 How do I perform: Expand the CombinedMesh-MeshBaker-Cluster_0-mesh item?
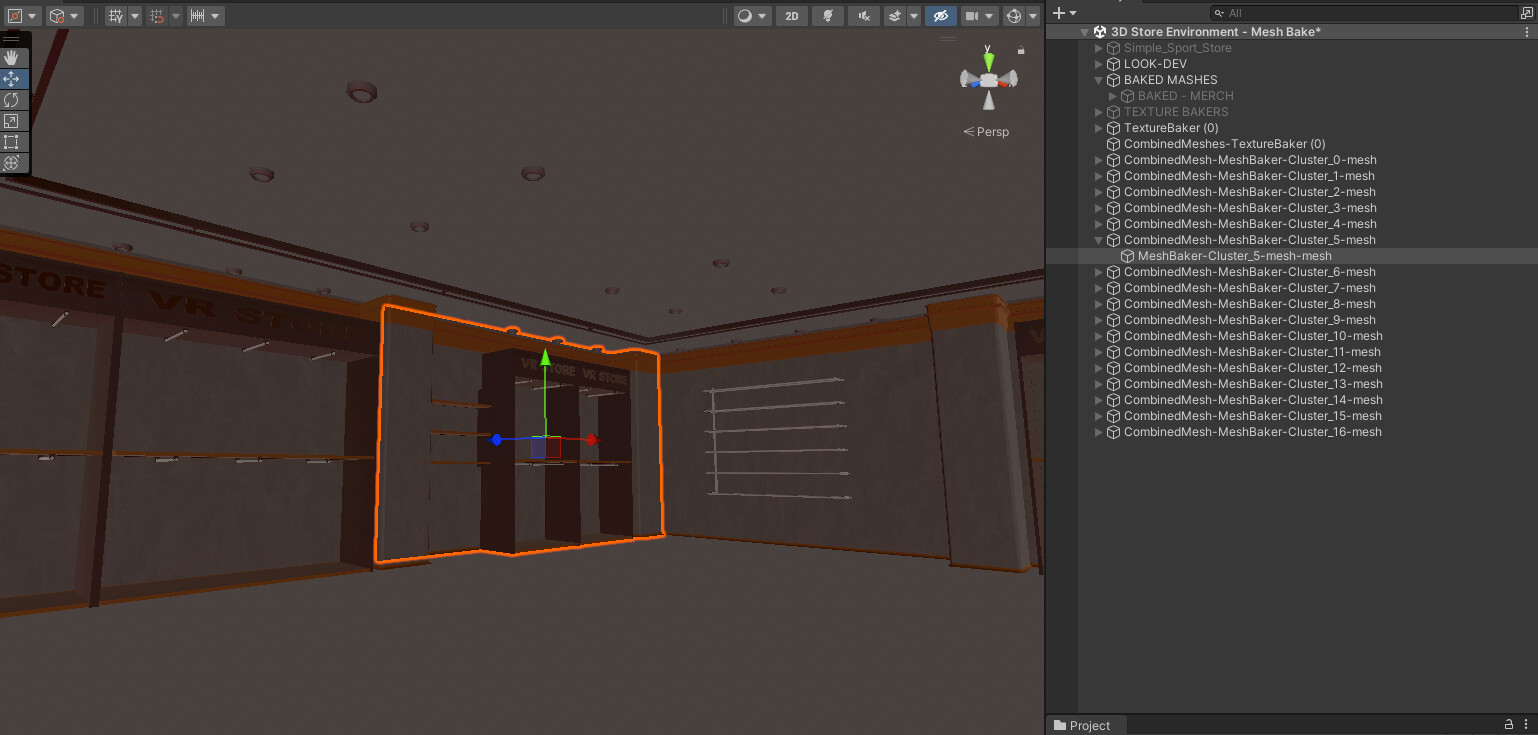click(1098, 159)
